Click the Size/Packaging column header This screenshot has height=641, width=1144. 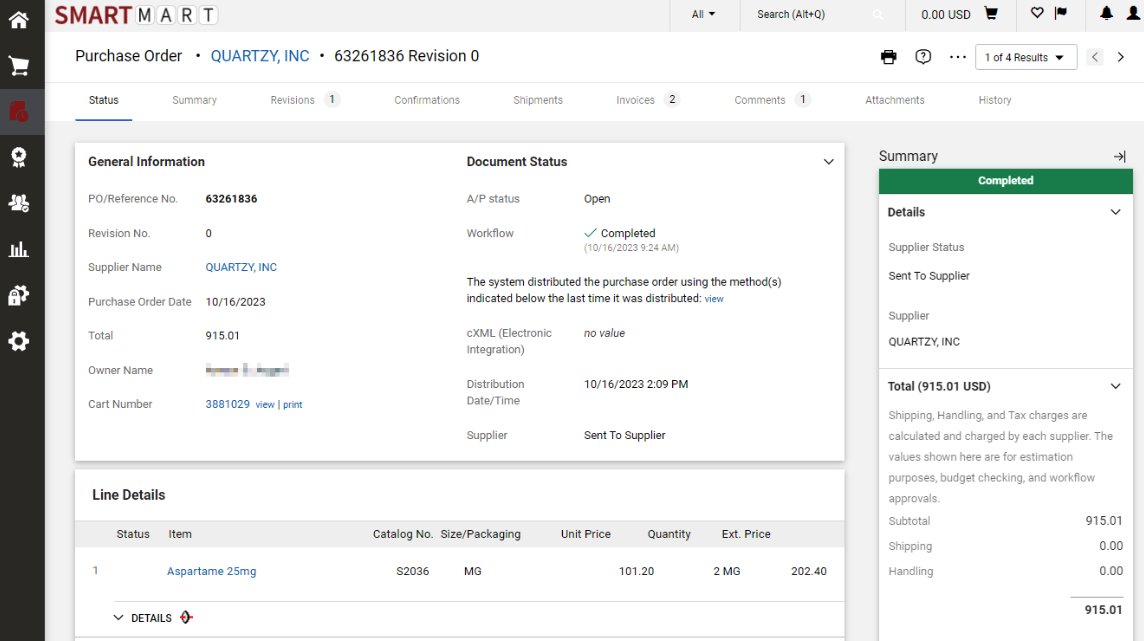[x=480, y=534]
